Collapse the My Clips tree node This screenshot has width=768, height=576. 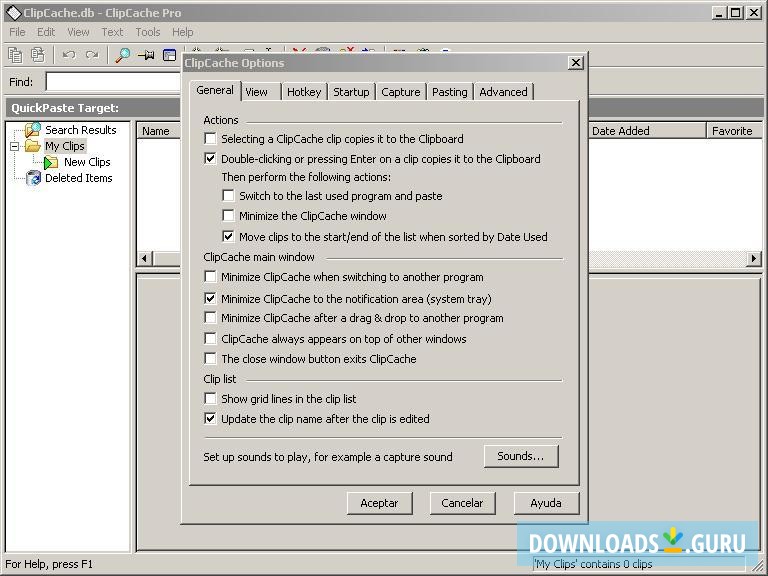point(15,146)
